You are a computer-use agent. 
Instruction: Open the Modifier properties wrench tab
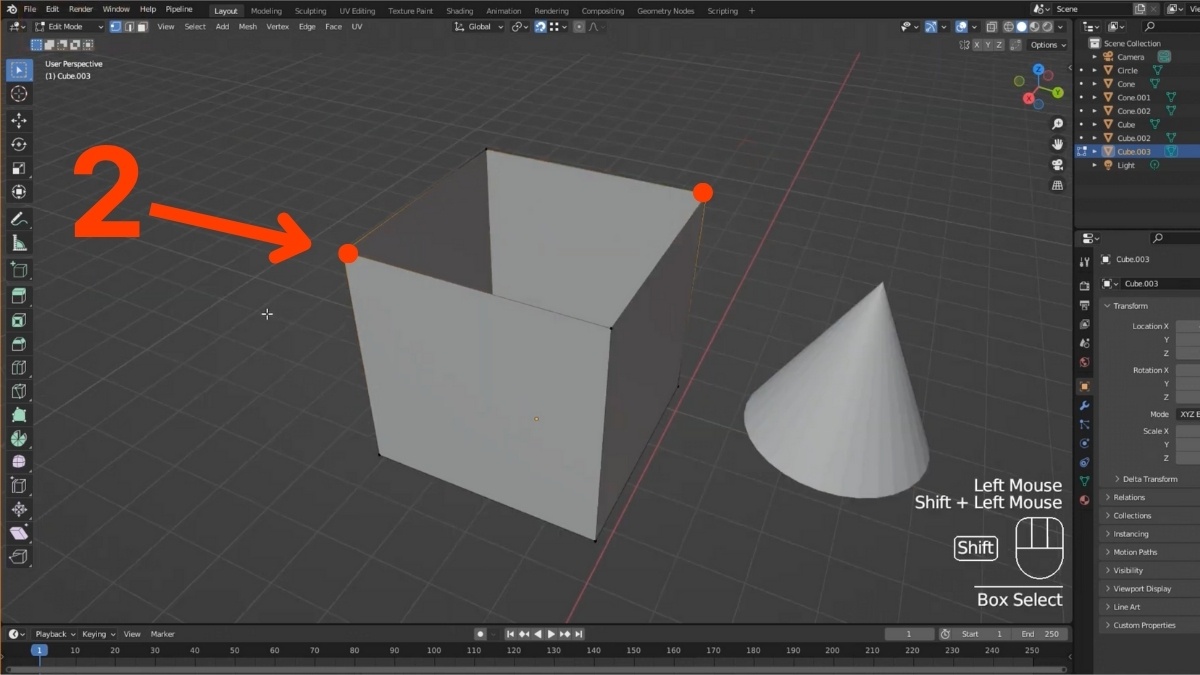click(1085, 405)
